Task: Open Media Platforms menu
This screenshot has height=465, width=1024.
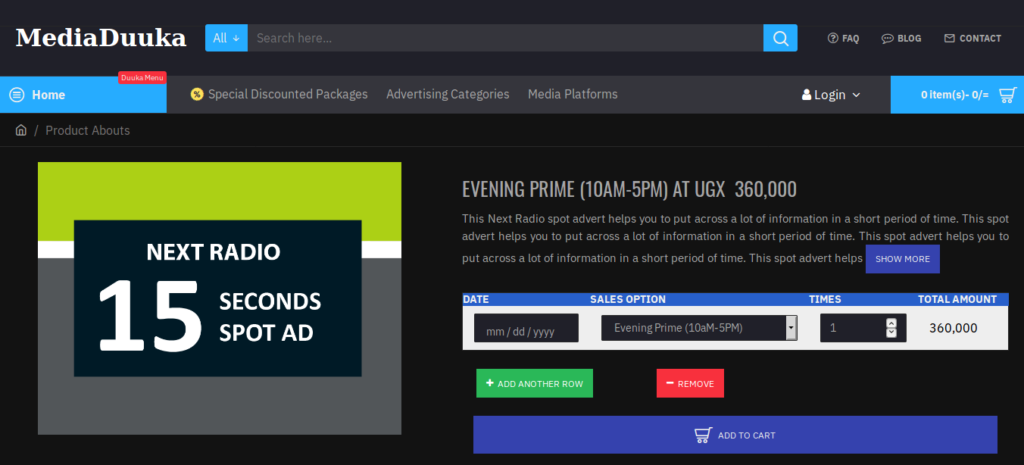Action: click(x=572, y=94)
